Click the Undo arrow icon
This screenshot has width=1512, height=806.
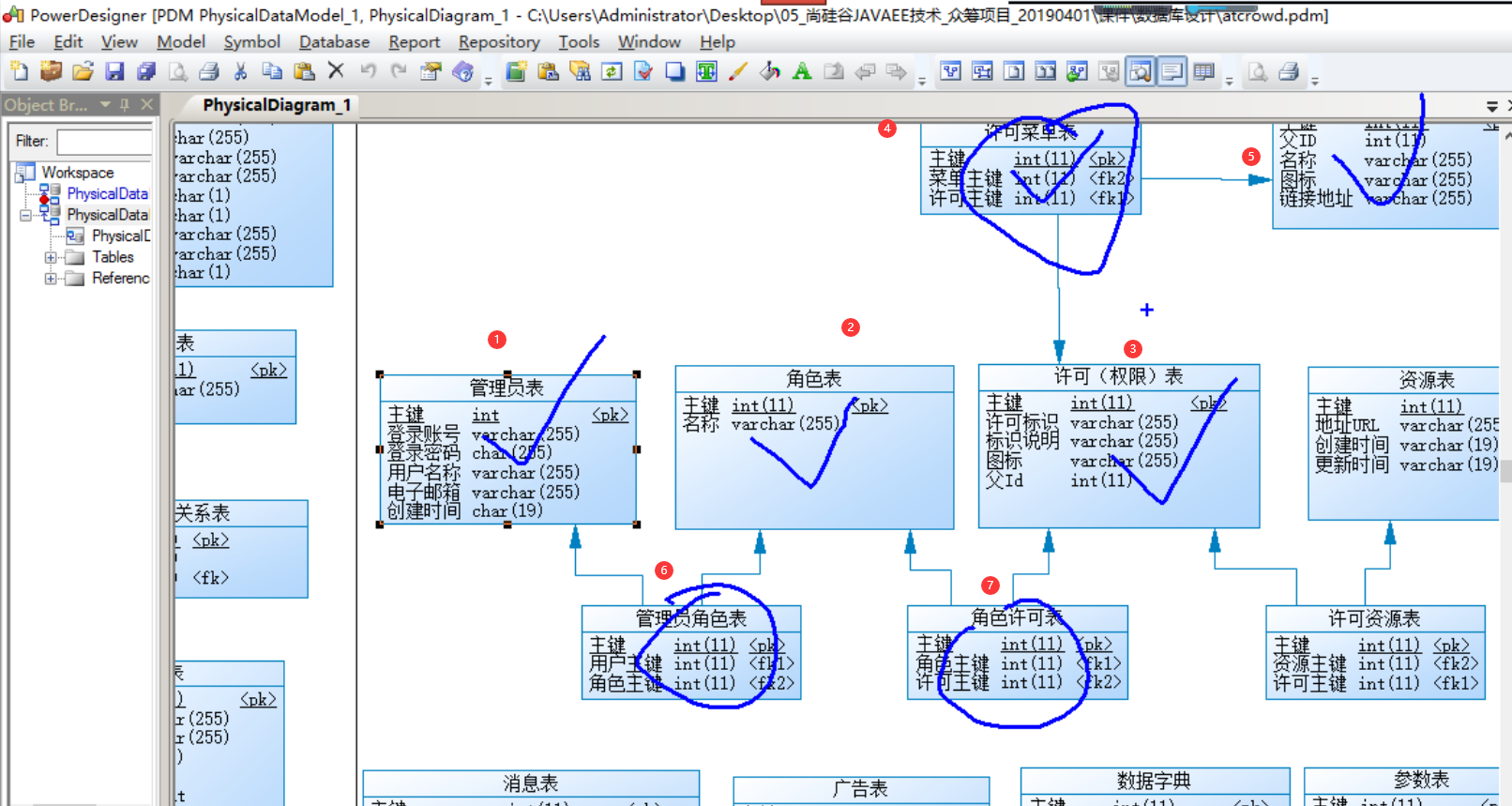[368, 71]
